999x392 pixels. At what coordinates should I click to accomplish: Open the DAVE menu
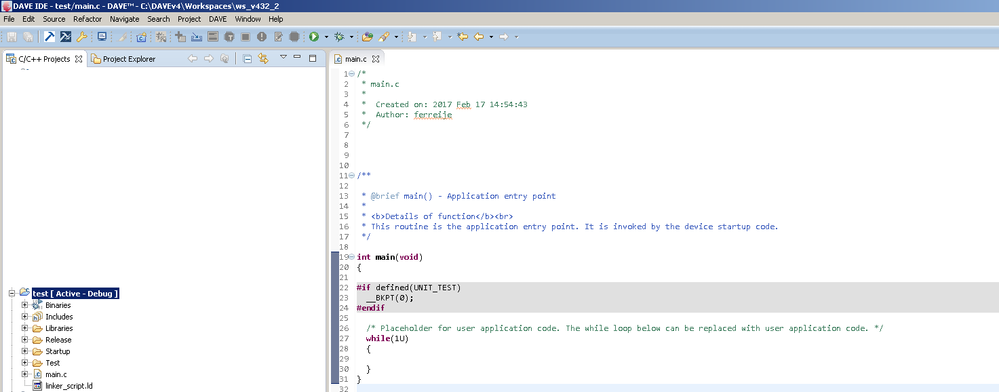(x=218, y=19)
